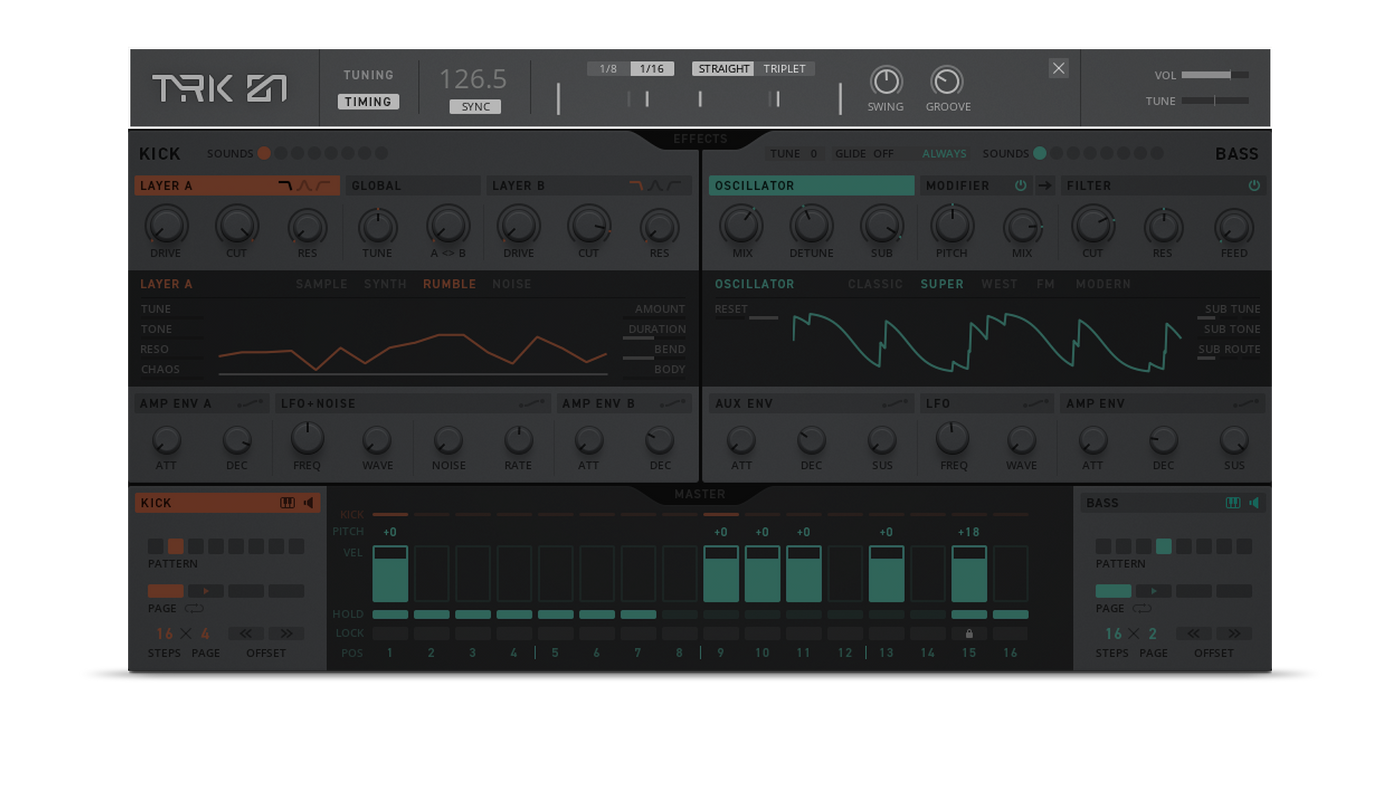The height and width of the screenshot is (804, 1400).
Task: Click the AMP ENV A curve icon
Action: tap(251, 404)
